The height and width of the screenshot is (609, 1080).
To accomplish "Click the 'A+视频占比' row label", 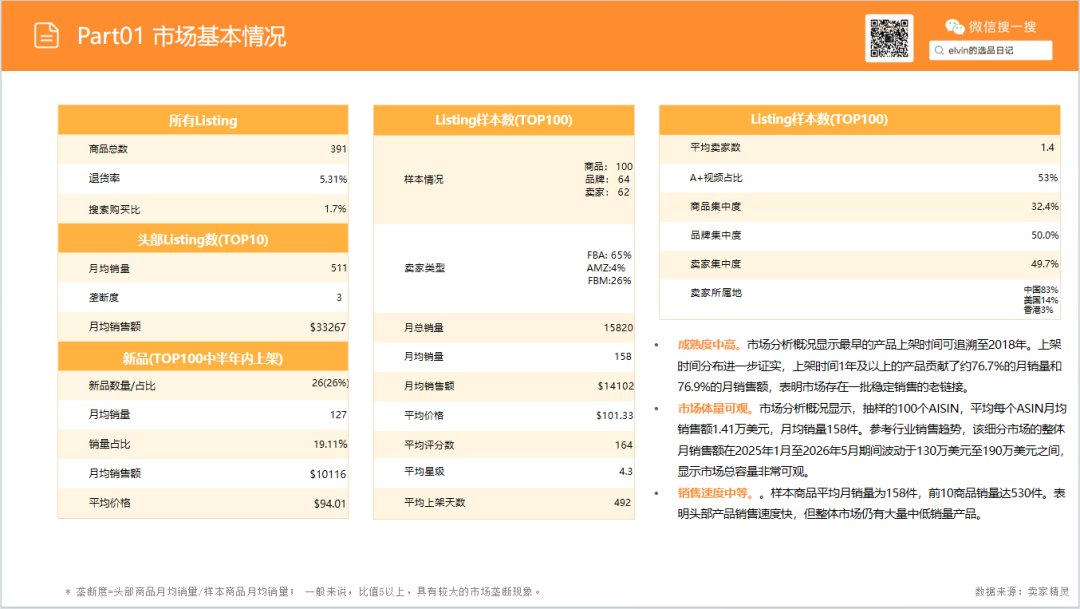I will [716, 178].
